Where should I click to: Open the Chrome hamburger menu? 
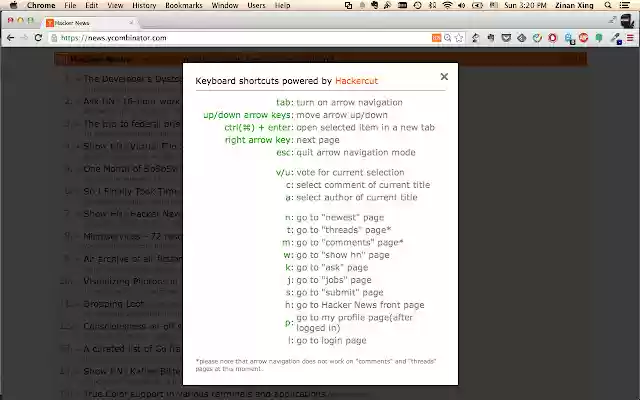coord(630,38)
